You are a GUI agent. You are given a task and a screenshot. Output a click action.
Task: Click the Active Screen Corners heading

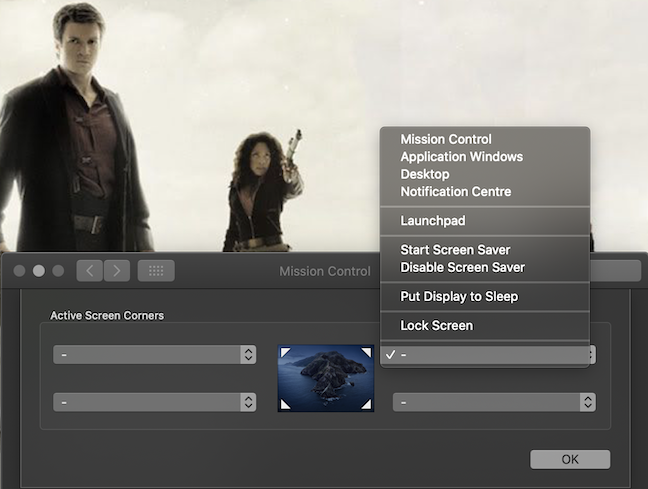tap(107, 315)
